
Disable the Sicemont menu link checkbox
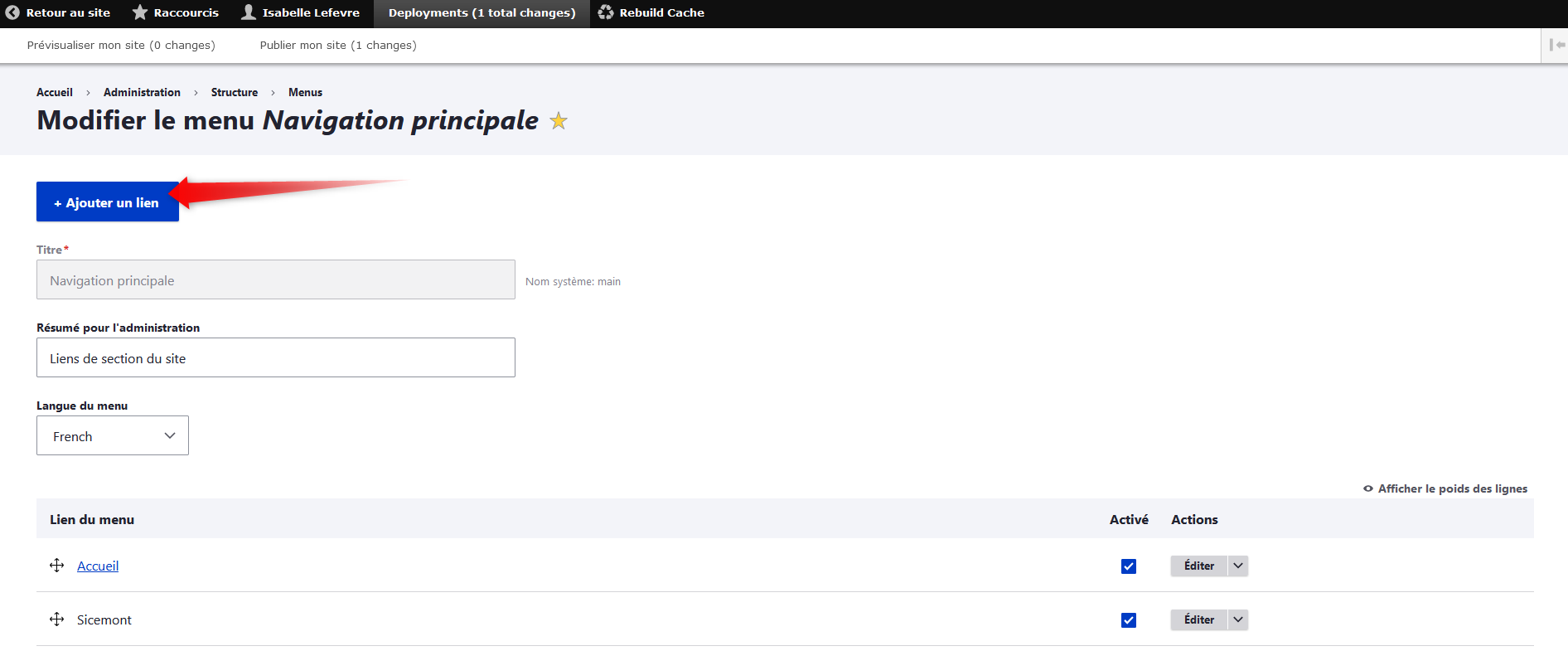pyautogui.click(x=1128, y=620)
